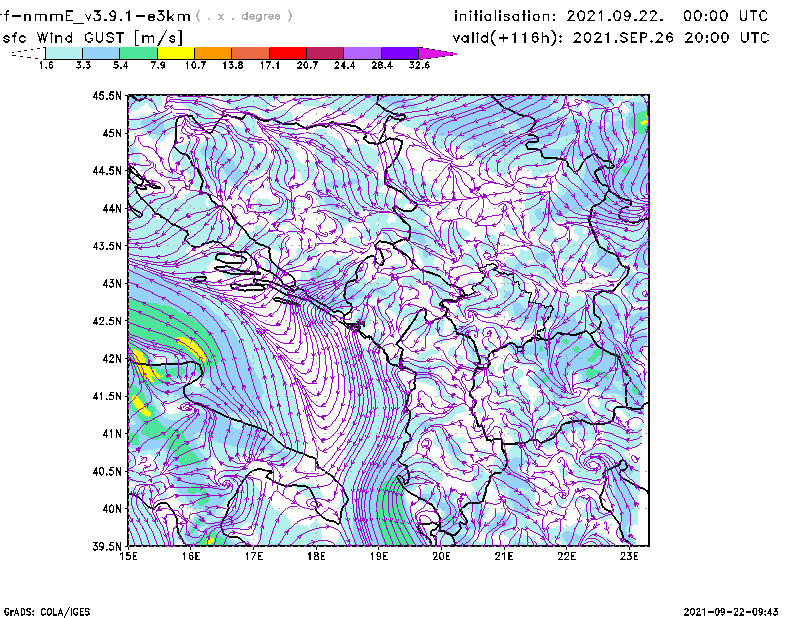Screen dimensions: 800x618
Task: Click the legend value 13.8
Action: point(233,65)
